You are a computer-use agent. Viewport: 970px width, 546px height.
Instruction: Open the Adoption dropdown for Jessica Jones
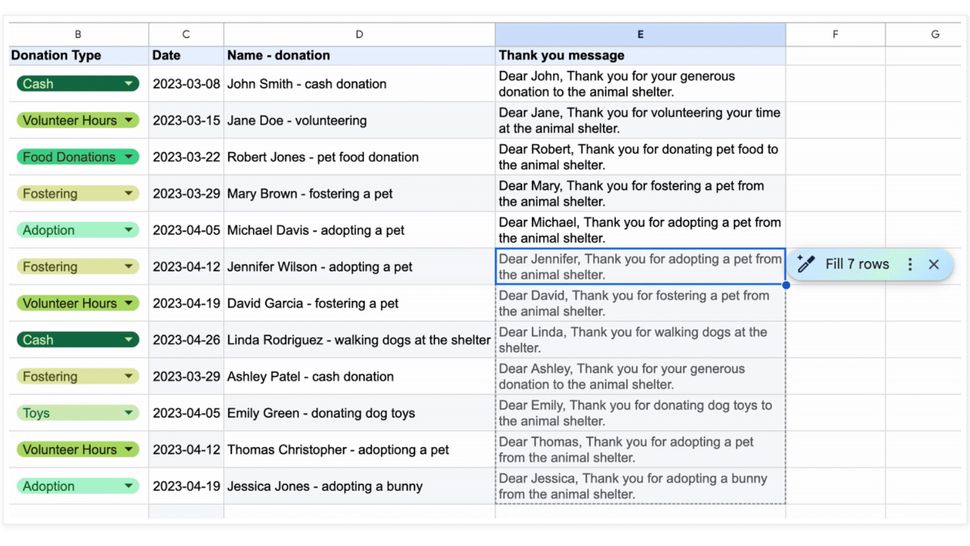129,486
